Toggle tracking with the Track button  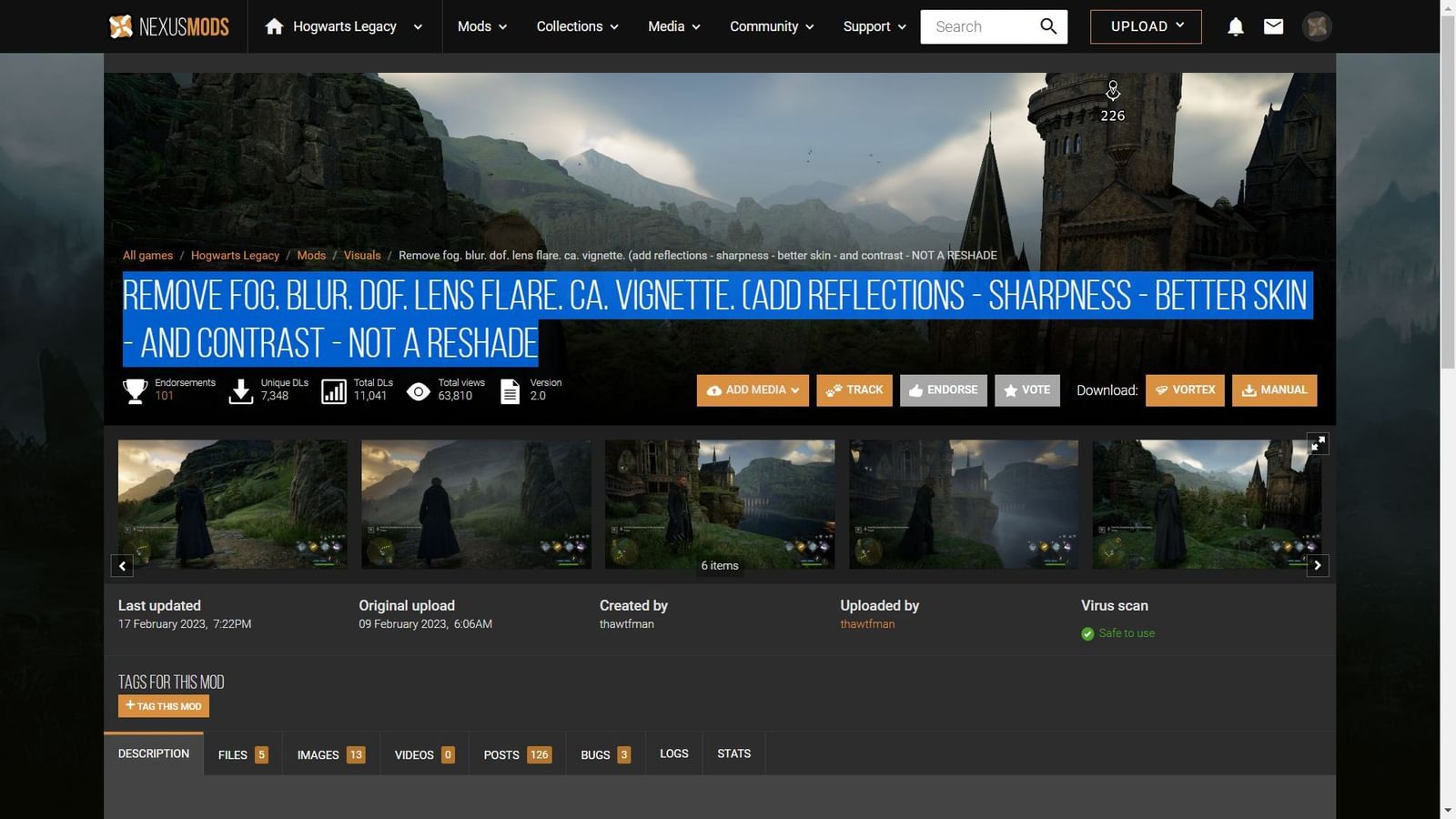click(854, 390)
